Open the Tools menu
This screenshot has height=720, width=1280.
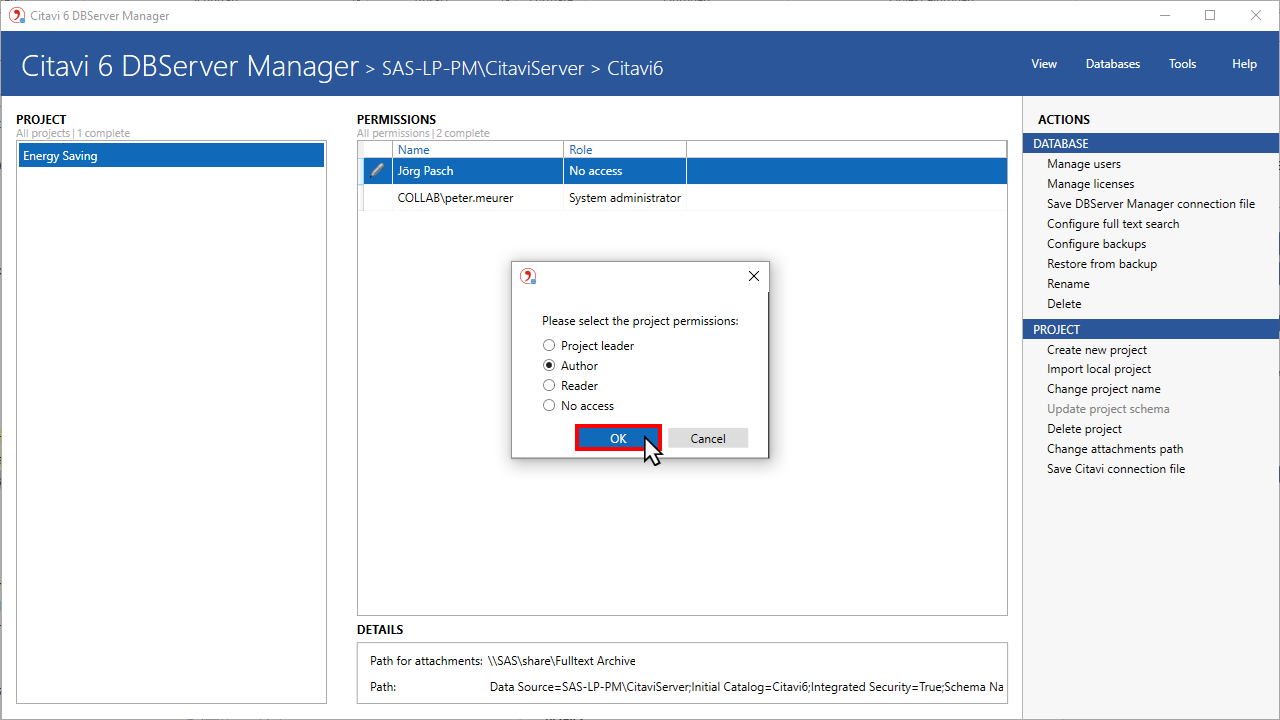point(1182,64)
